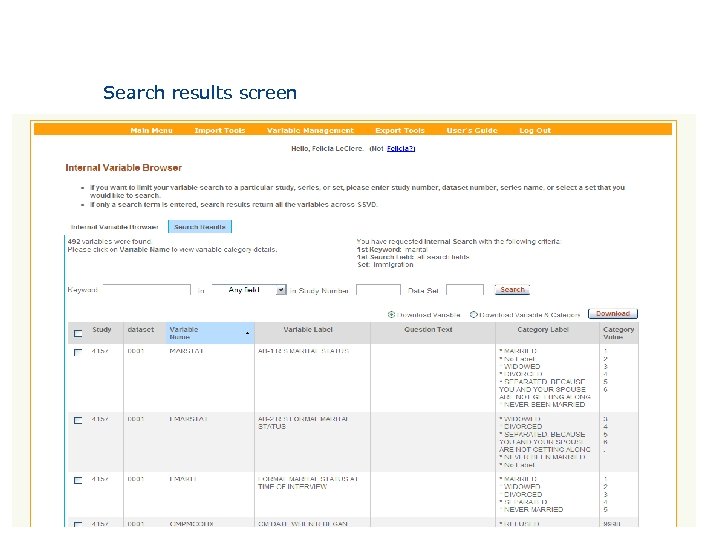The image size is (720, 540).
Task: Log Out from the top bar
Action: click(535, 130)
